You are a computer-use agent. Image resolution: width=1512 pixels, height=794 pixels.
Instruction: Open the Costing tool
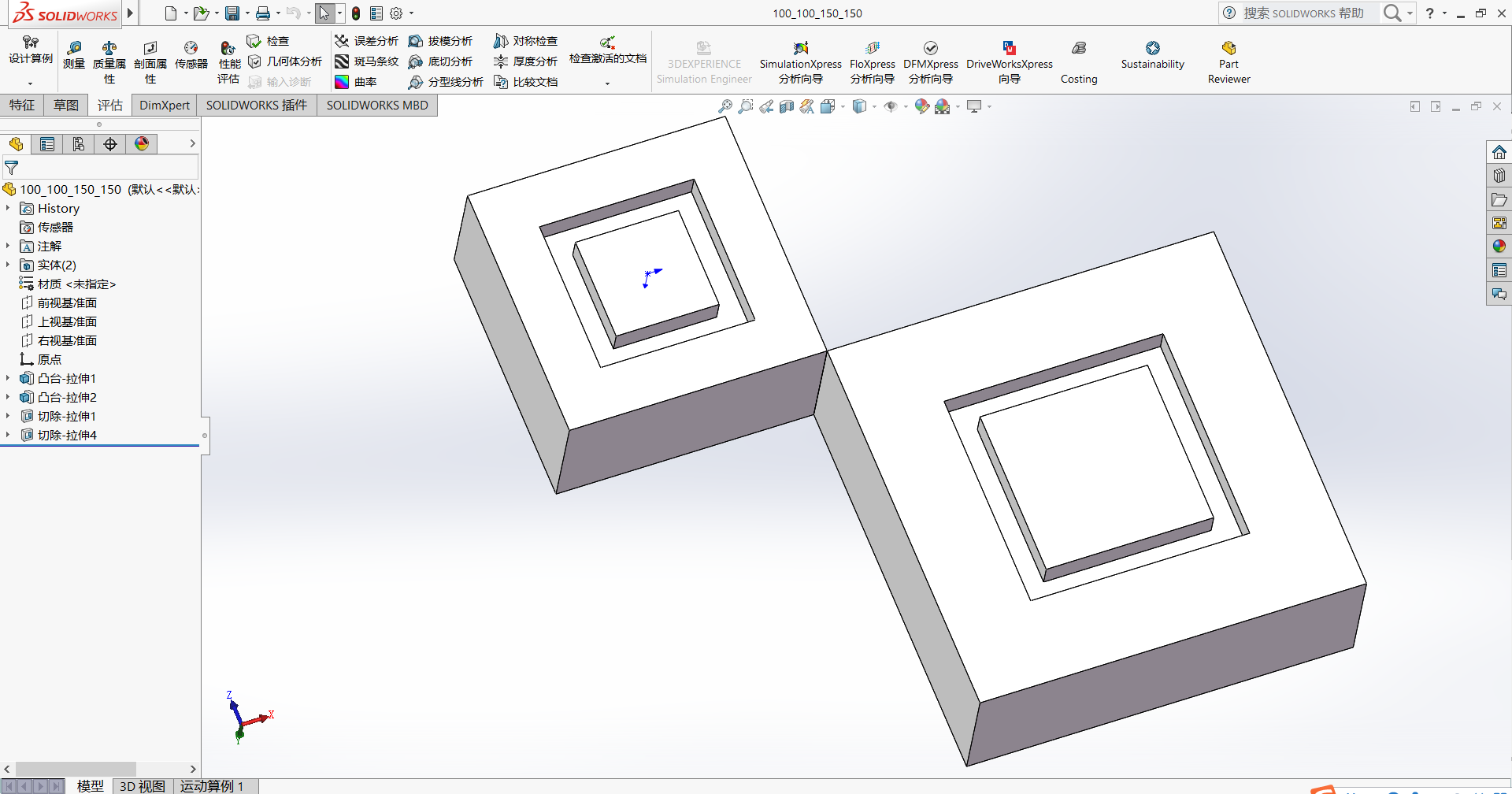pos(1078,59)
